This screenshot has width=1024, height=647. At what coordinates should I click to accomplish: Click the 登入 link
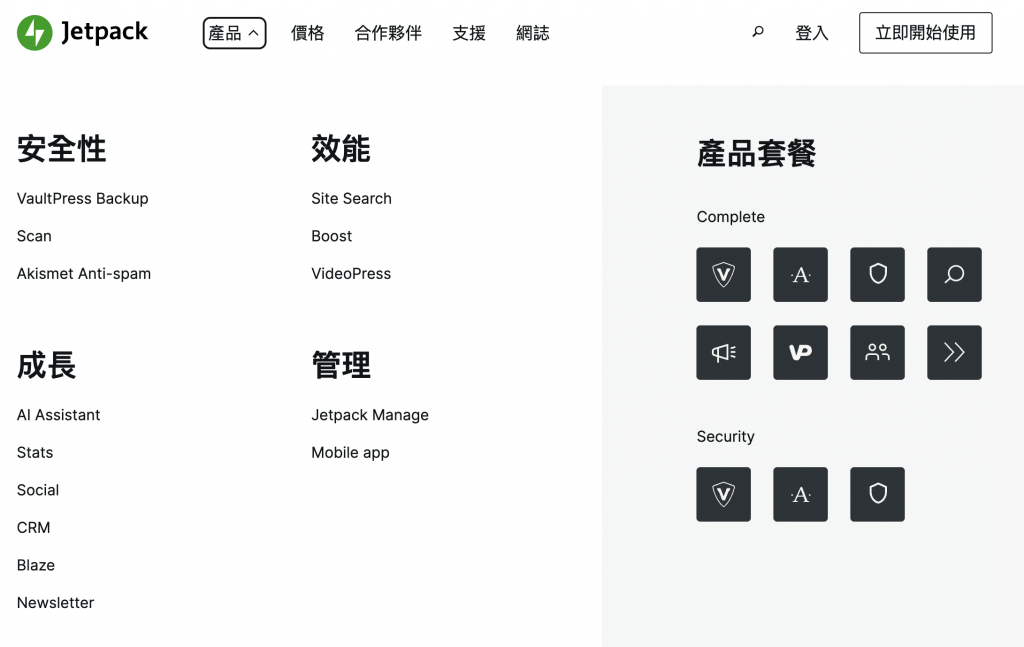(812, 33)
